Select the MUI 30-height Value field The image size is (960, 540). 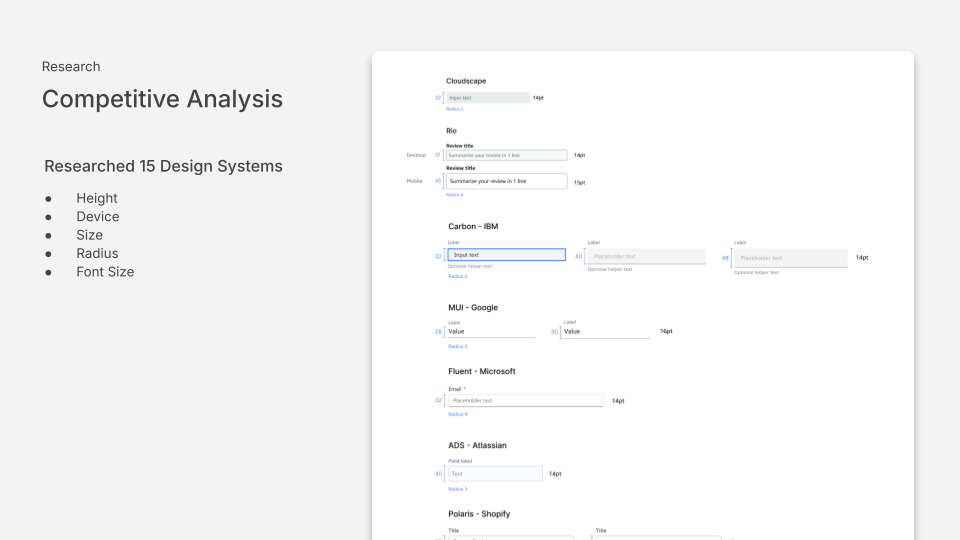[605, 331]
